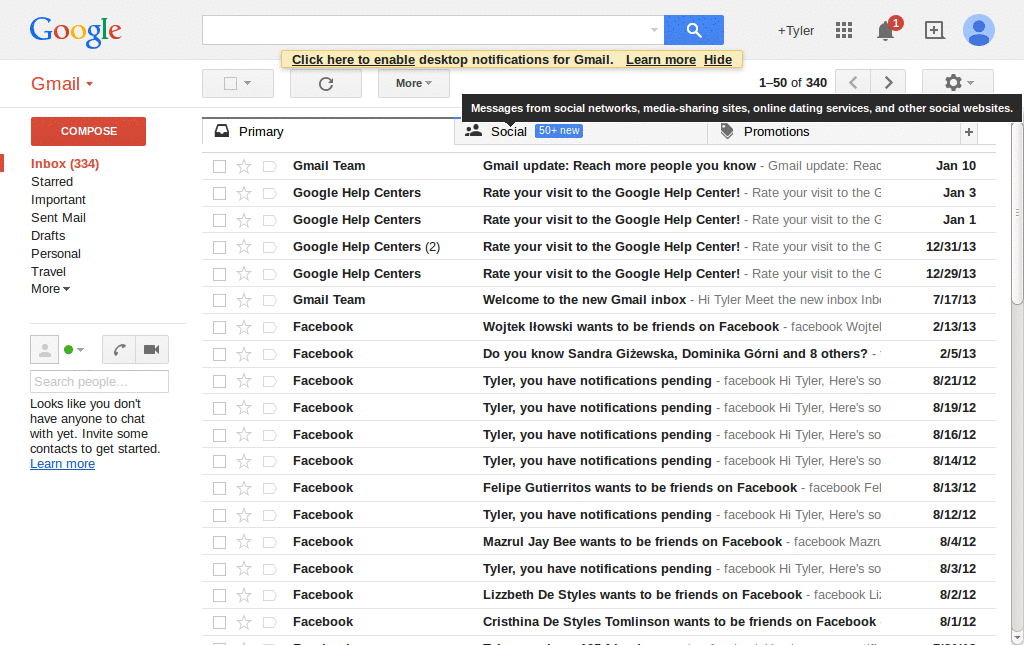Viewport: 1024px width, 645px height.
Task: Hide the desktop notifications bar
Action: coord(718,60)
